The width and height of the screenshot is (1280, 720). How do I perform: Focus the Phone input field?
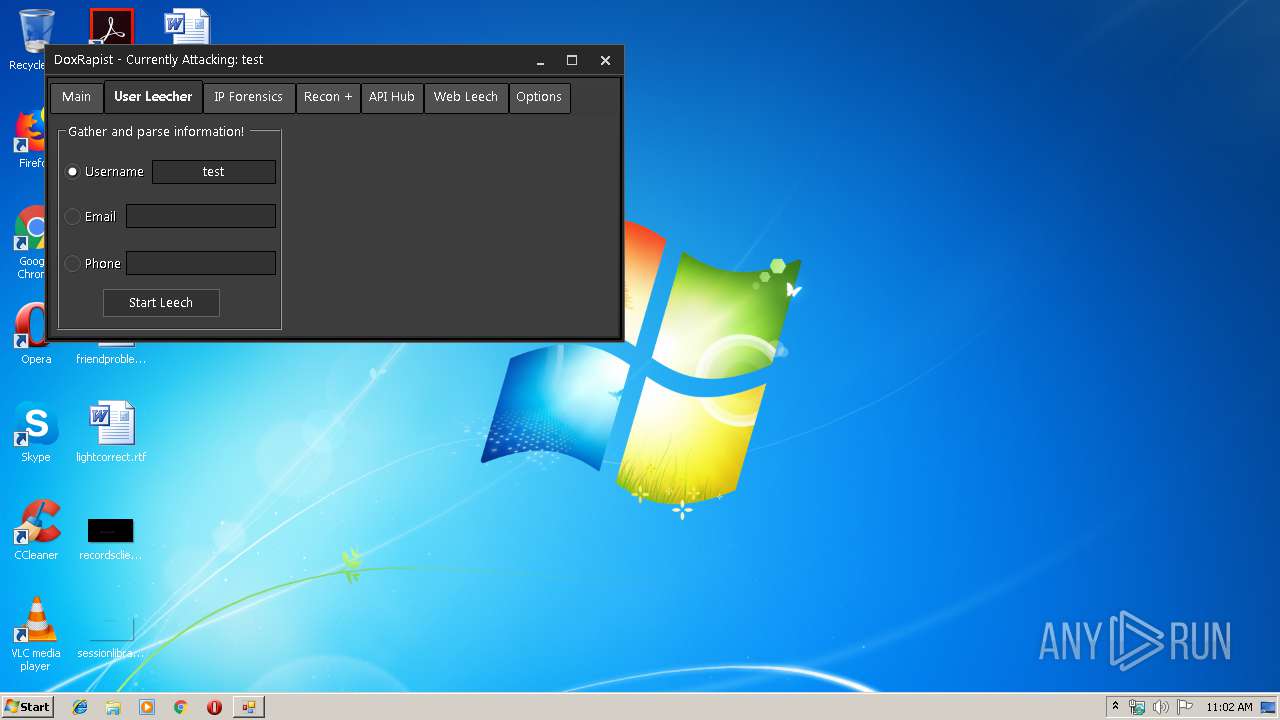pos(201,263)
